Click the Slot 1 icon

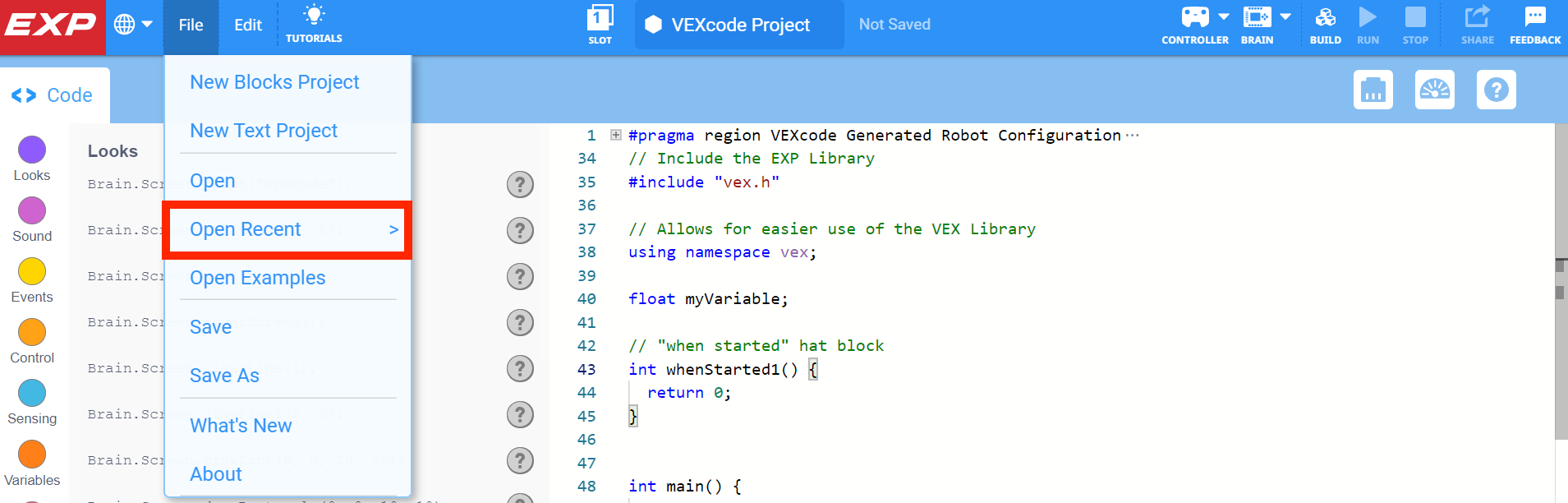pyautogui.click(x=600, y=18)
